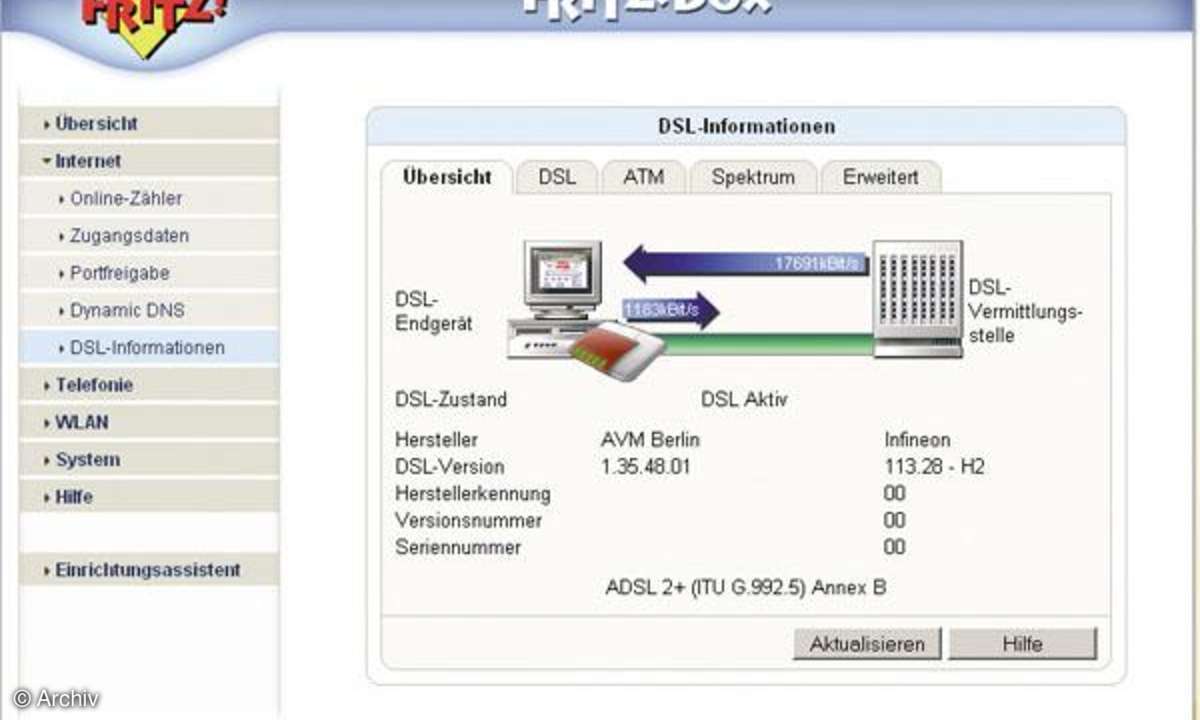The height and width of the screenshot is (720, 1200).
Task: Open the Dynamic DNS page
Action: (149, 310)
